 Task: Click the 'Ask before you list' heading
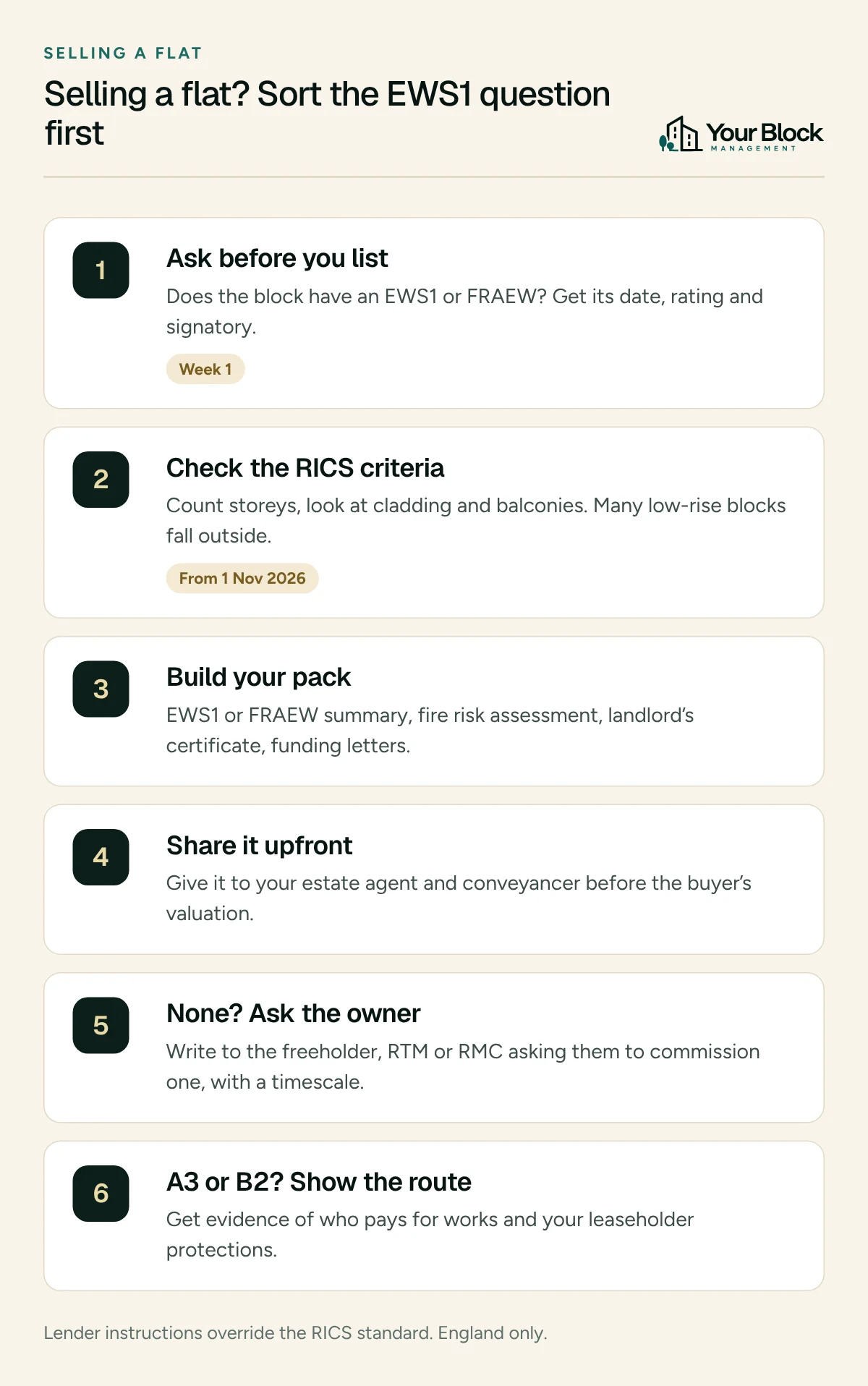(277, 258)
